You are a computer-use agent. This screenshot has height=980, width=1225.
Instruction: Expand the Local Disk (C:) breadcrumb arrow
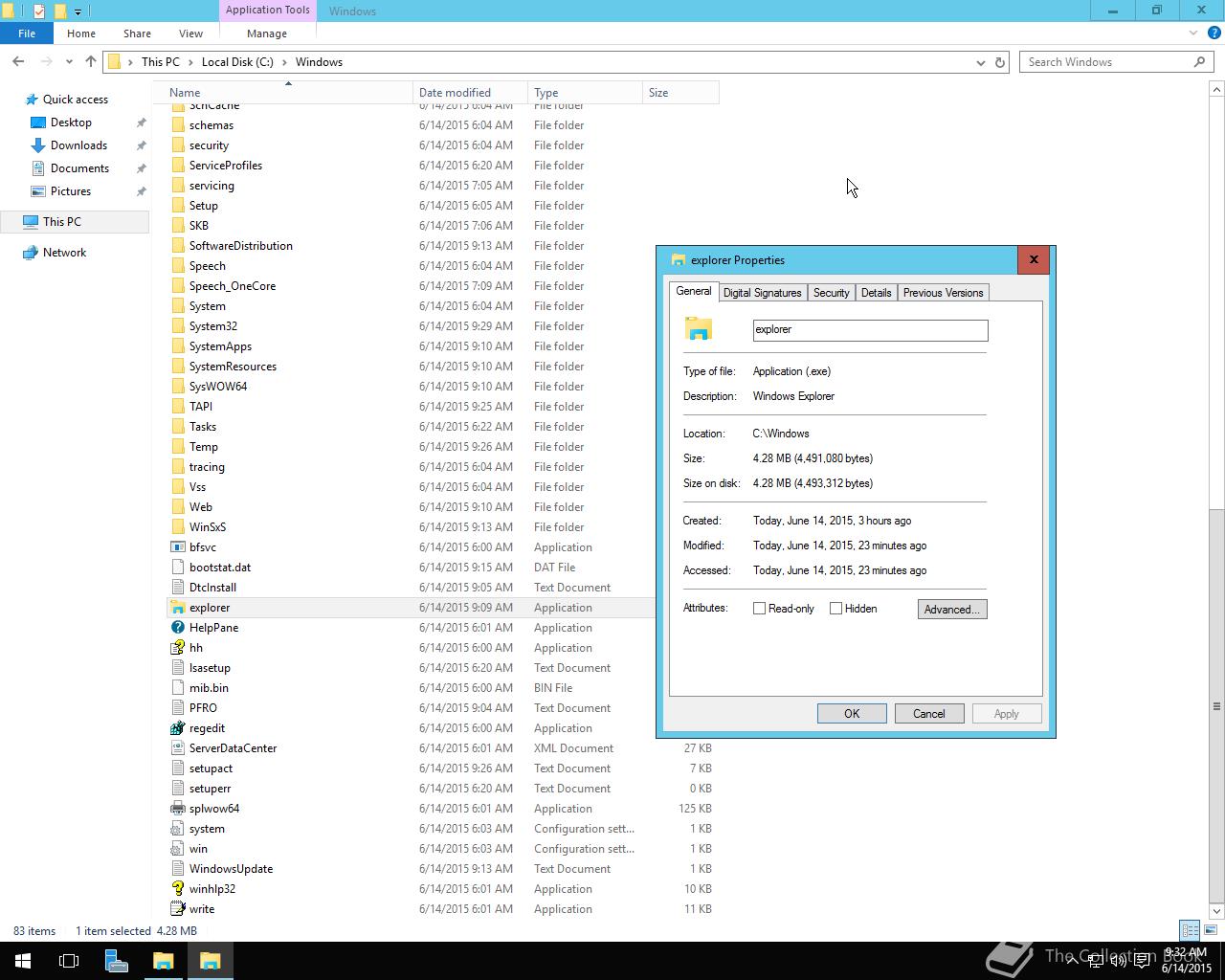[x=284, y=62]
